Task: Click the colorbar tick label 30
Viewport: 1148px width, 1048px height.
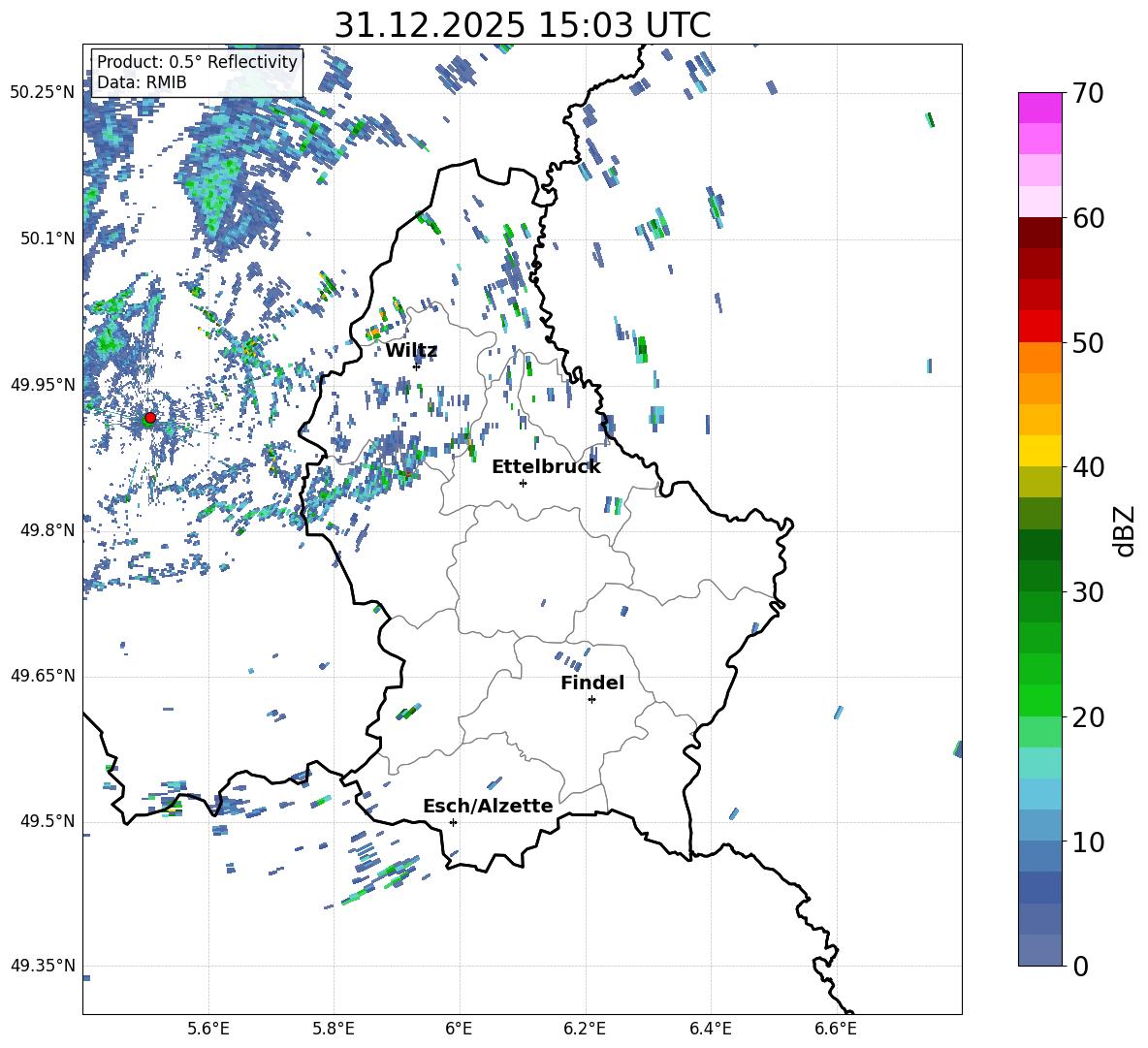Action: (1089, 592)
